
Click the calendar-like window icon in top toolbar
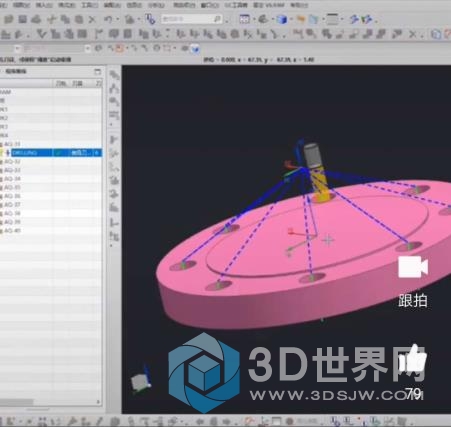click(x=244, y=19)
